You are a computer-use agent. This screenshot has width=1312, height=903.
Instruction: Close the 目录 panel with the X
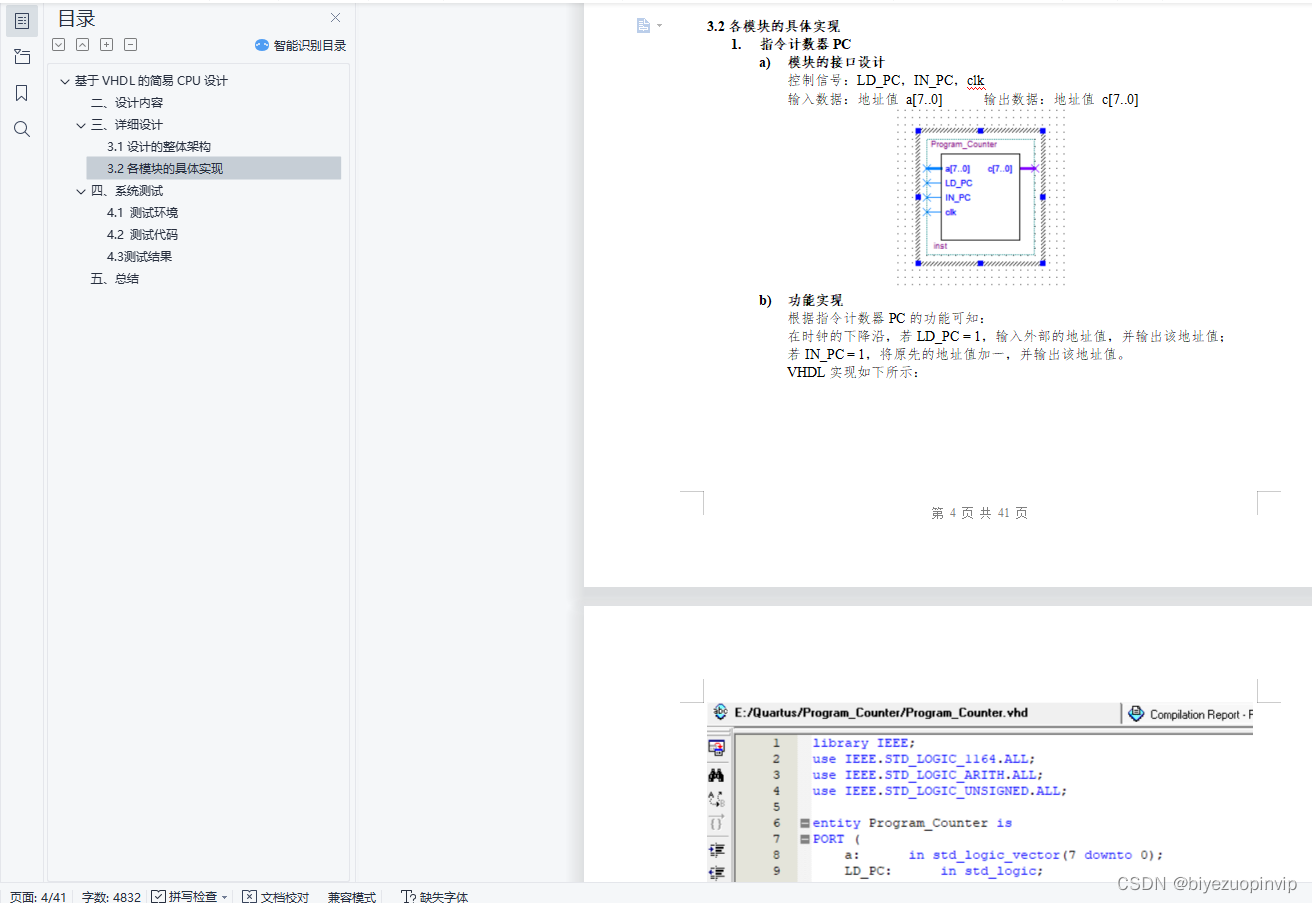335,17
